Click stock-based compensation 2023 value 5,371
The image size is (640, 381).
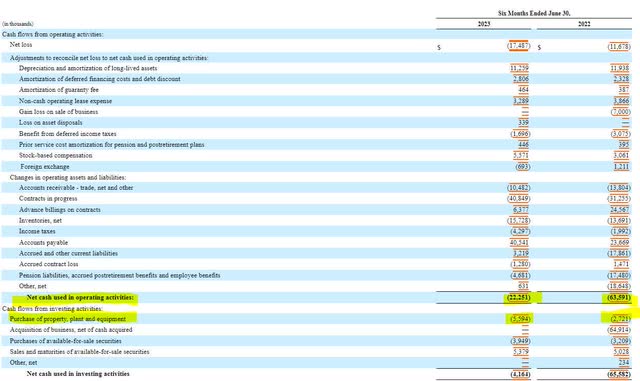tap(520, 156)
